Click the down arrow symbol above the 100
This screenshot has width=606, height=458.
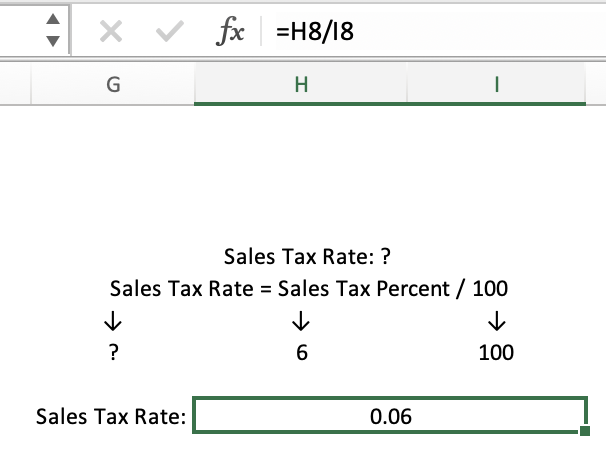(x=496, y=322)
